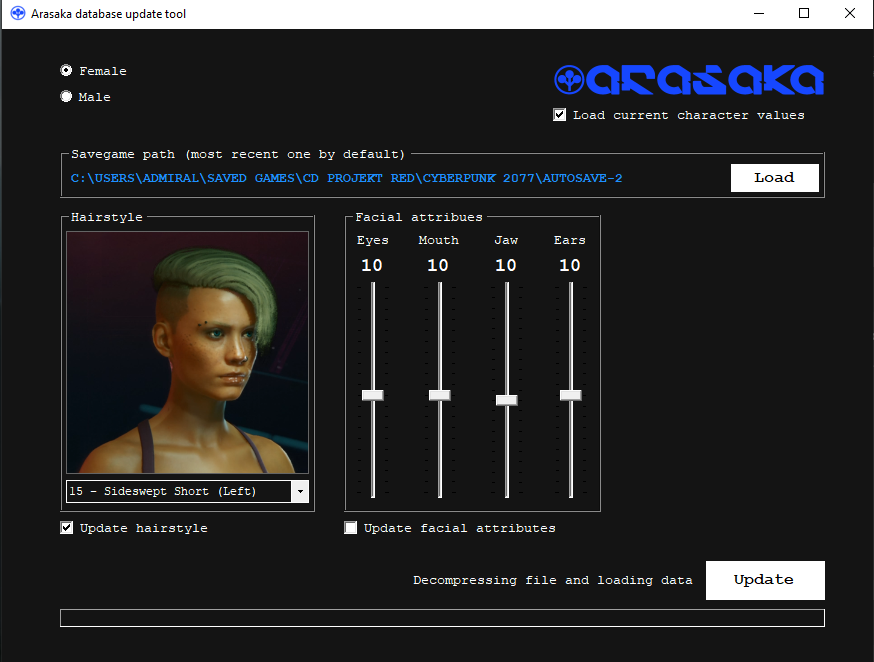Screen dimensions: 874x662
Task: Click the Eyes slider handle
Action: 373,395
